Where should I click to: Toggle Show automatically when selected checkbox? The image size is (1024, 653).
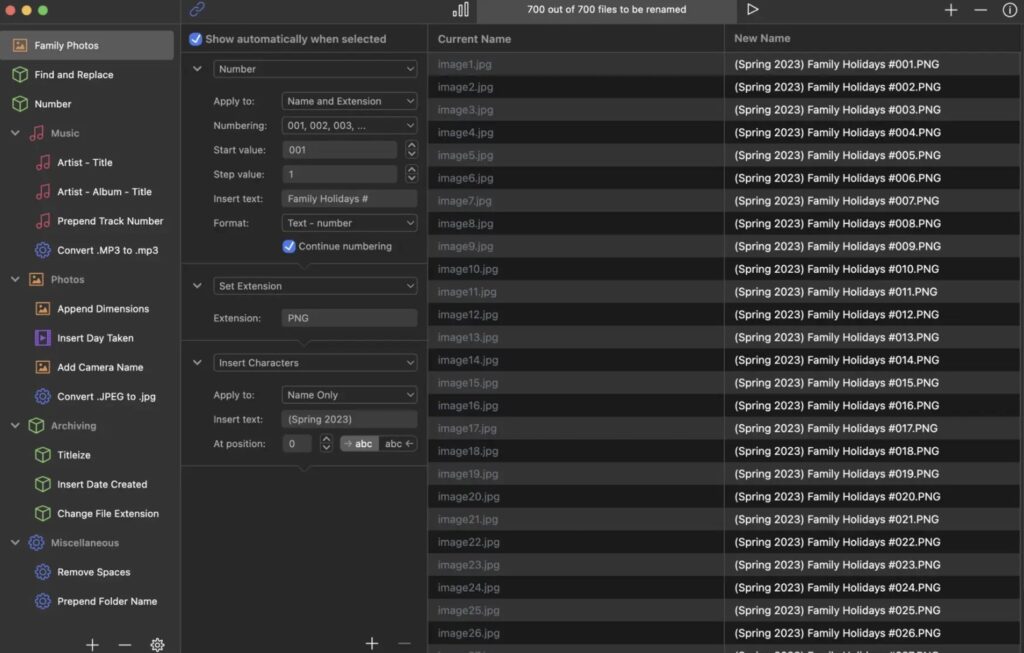tap(196, 39)
